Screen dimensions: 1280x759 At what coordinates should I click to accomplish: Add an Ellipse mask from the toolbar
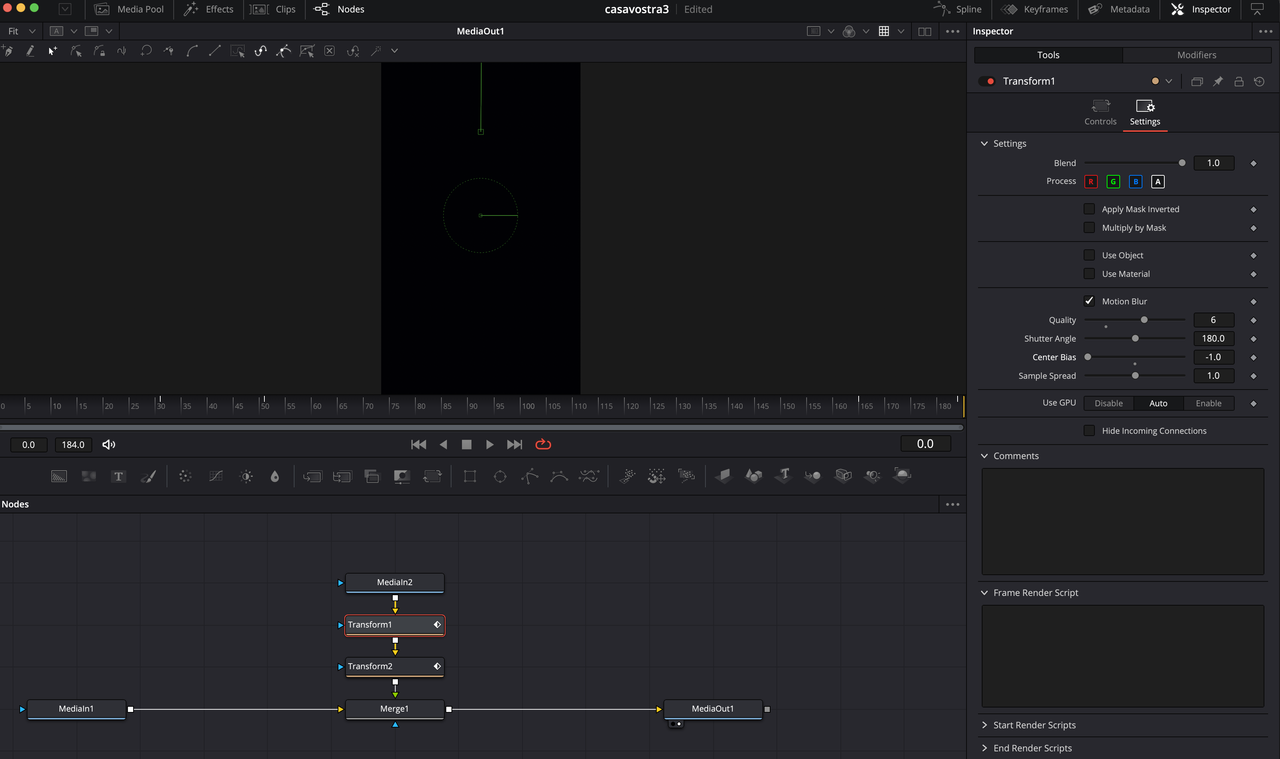(500, 477)
